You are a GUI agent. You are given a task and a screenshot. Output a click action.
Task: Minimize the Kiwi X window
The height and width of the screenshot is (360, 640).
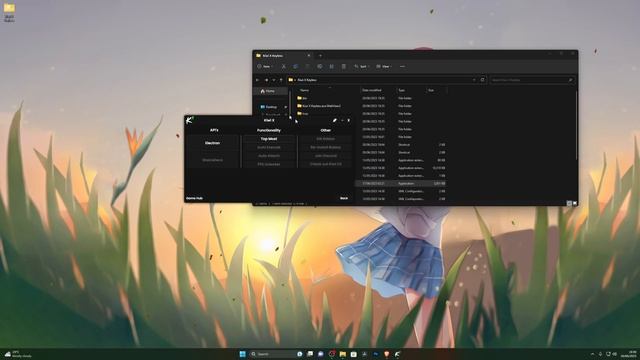coord(342,120)
